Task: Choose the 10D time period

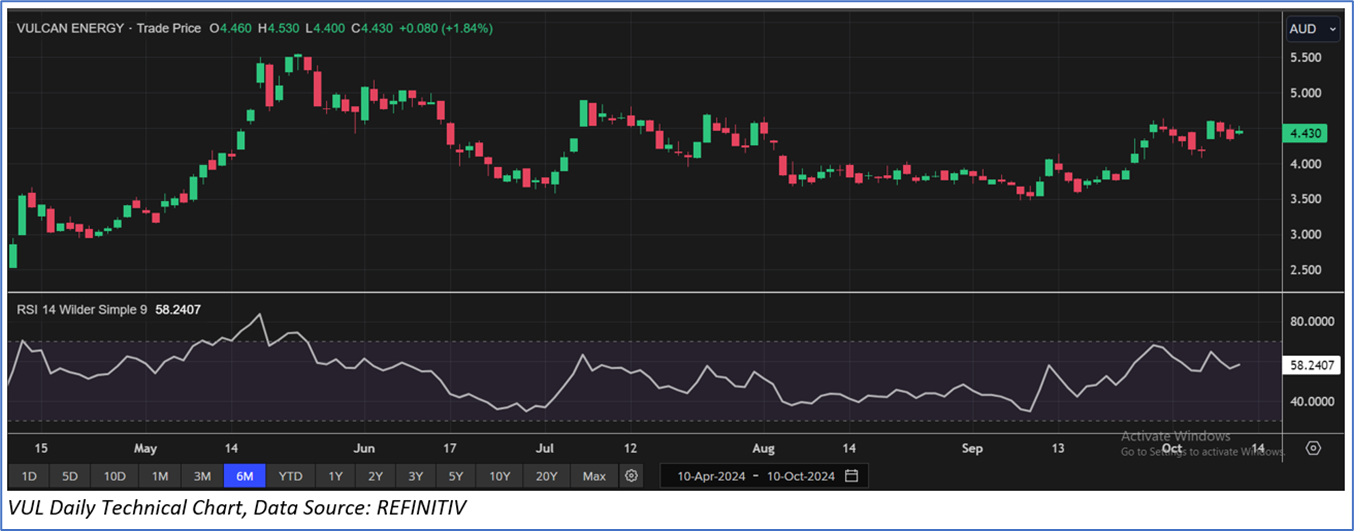Action: pos(115,476)
